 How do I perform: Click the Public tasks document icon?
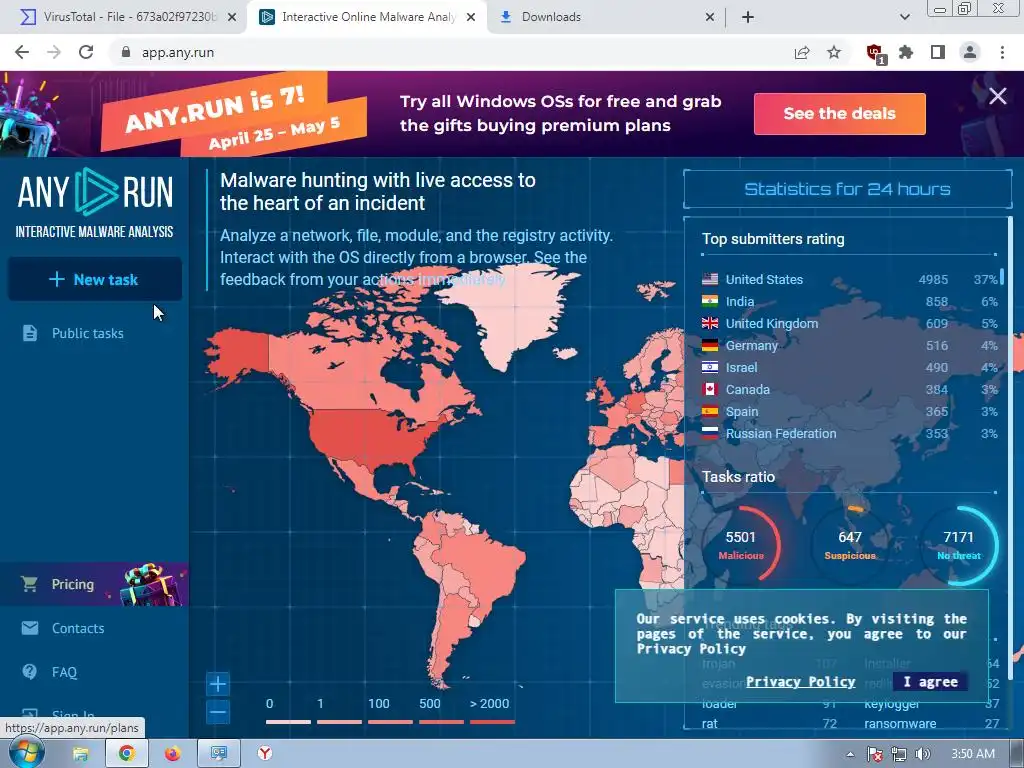[29, 333]
